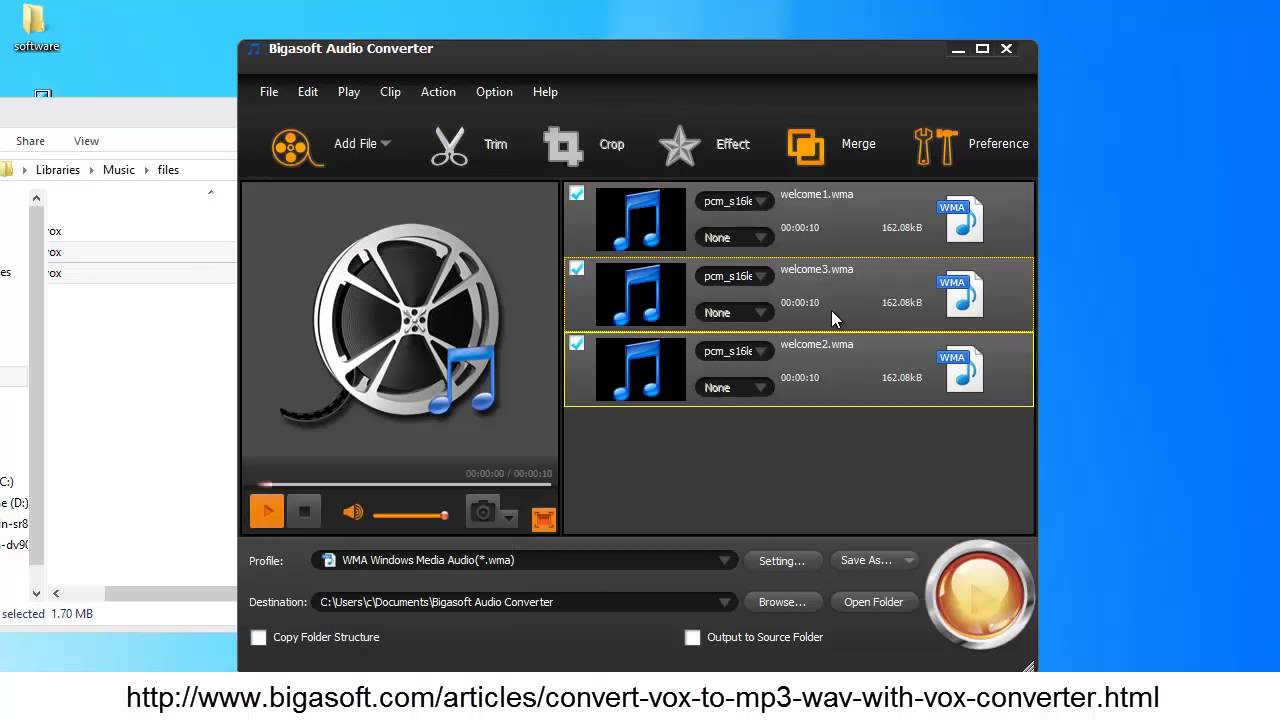Enable Copy Folder Structure checkbox

[259, 637]
